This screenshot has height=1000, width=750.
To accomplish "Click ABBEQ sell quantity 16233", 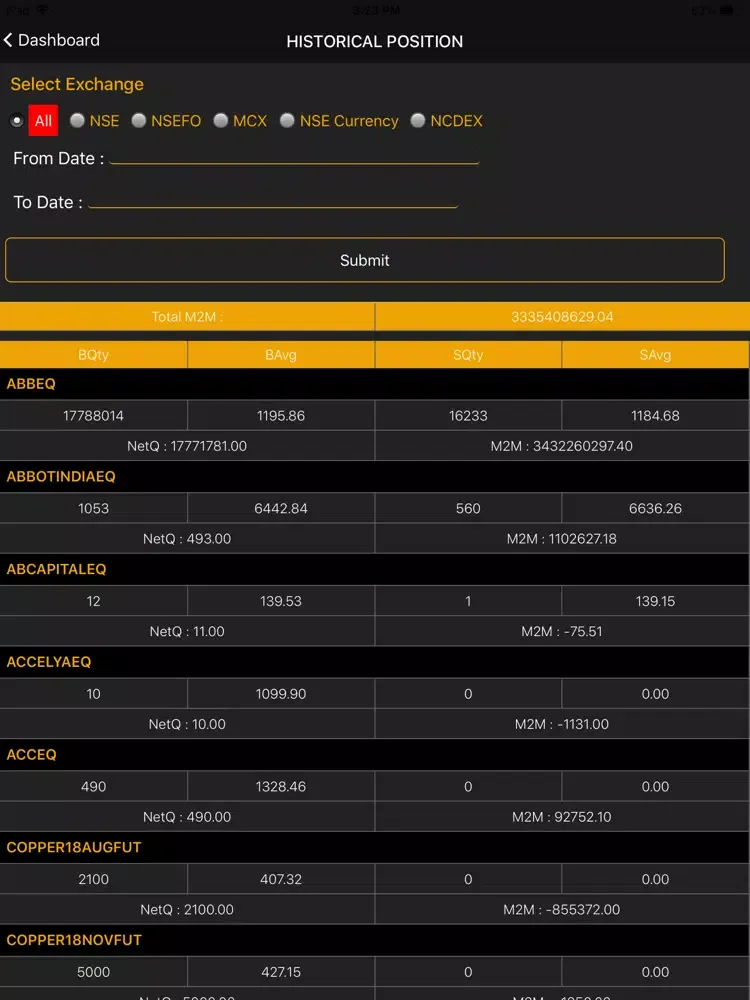I will (468, 416).
